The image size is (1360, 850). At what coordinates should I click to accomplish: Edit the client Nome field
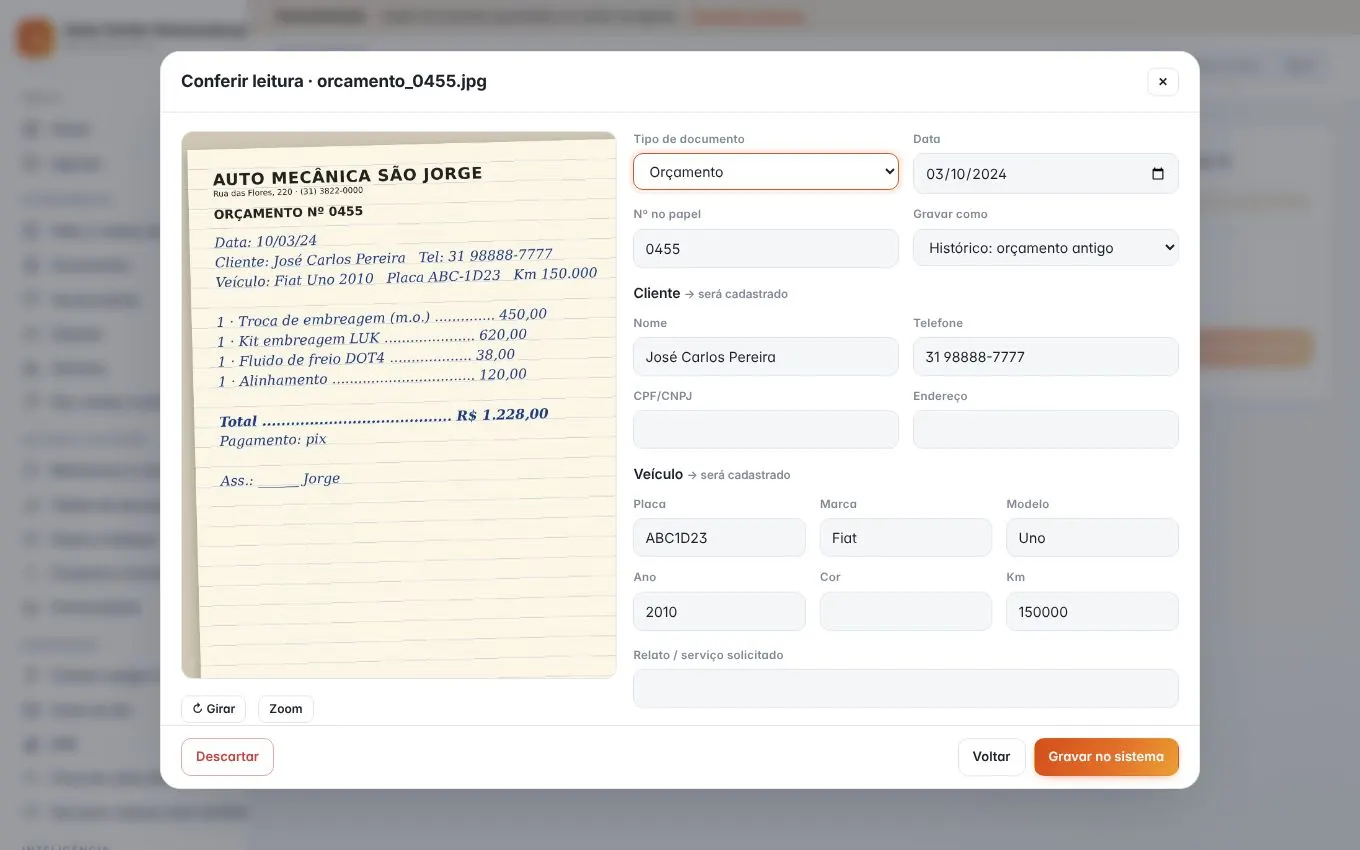(x=766, y=357)
